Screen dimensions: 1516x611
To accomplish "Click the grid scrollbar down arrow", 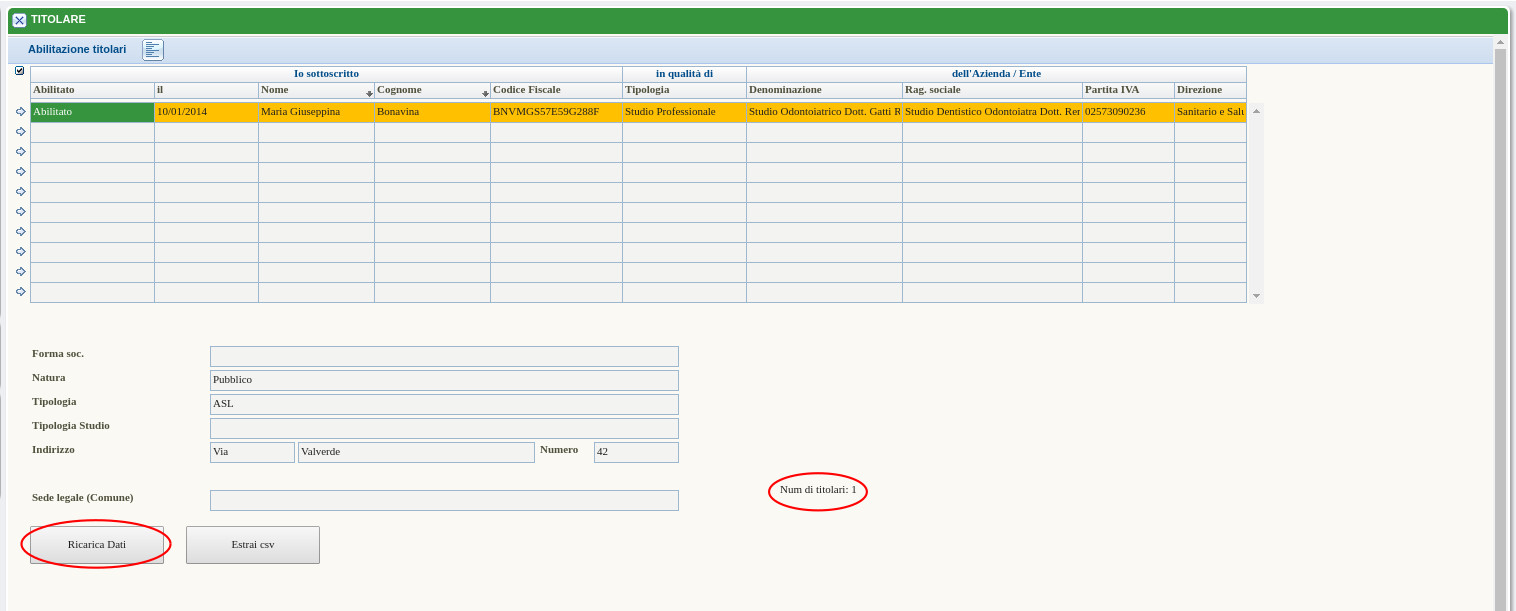I will (1256, 297).
